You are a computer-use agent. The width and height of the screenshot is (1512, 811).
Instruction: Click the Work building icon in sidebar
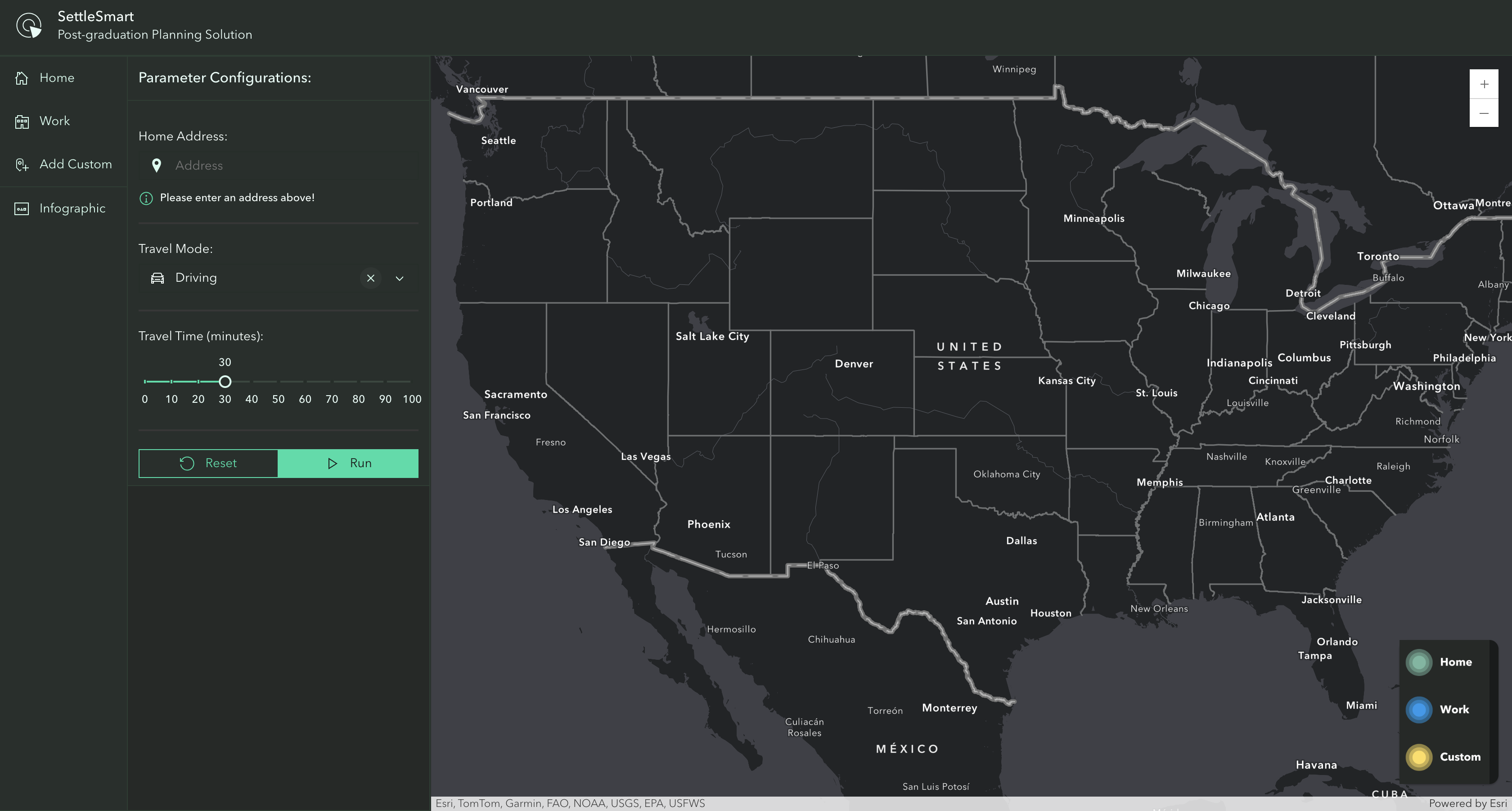click(22, 122)
